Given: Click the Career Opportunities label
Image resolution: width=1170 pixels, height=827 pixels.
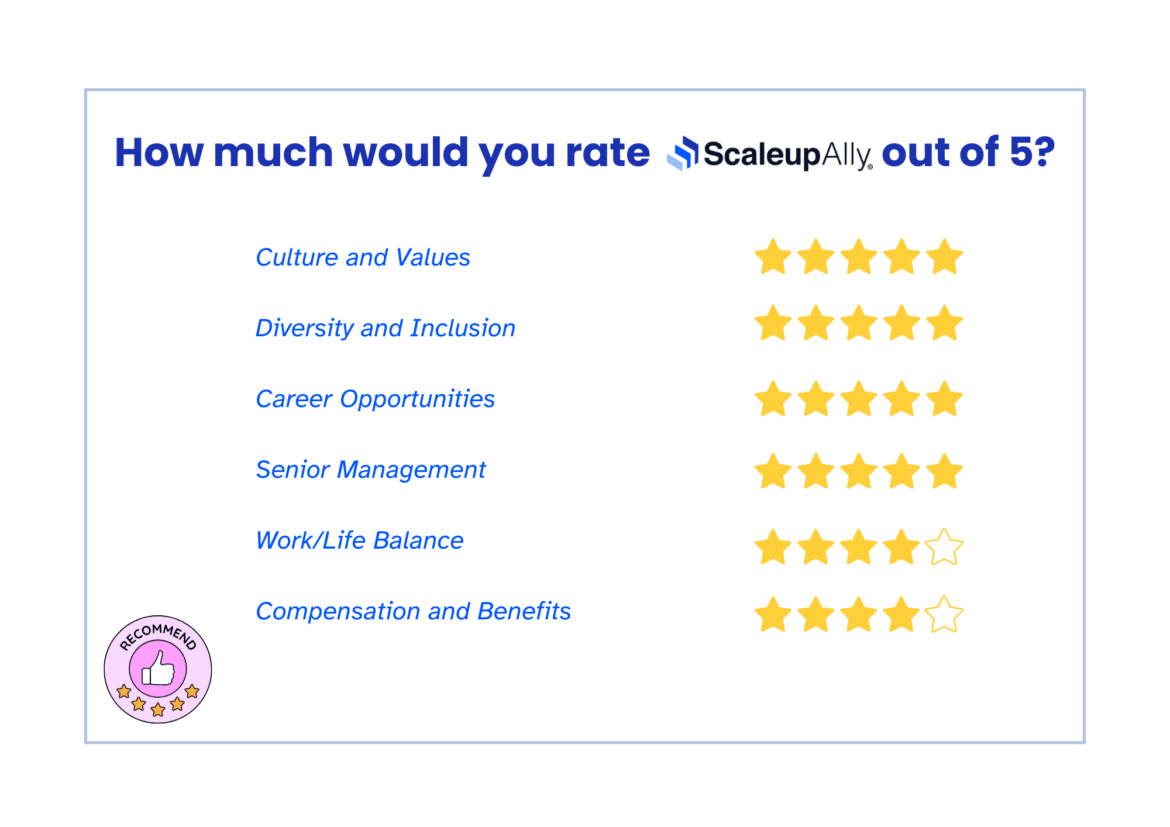Looking at the screenshot, I should tap(375, 399).
